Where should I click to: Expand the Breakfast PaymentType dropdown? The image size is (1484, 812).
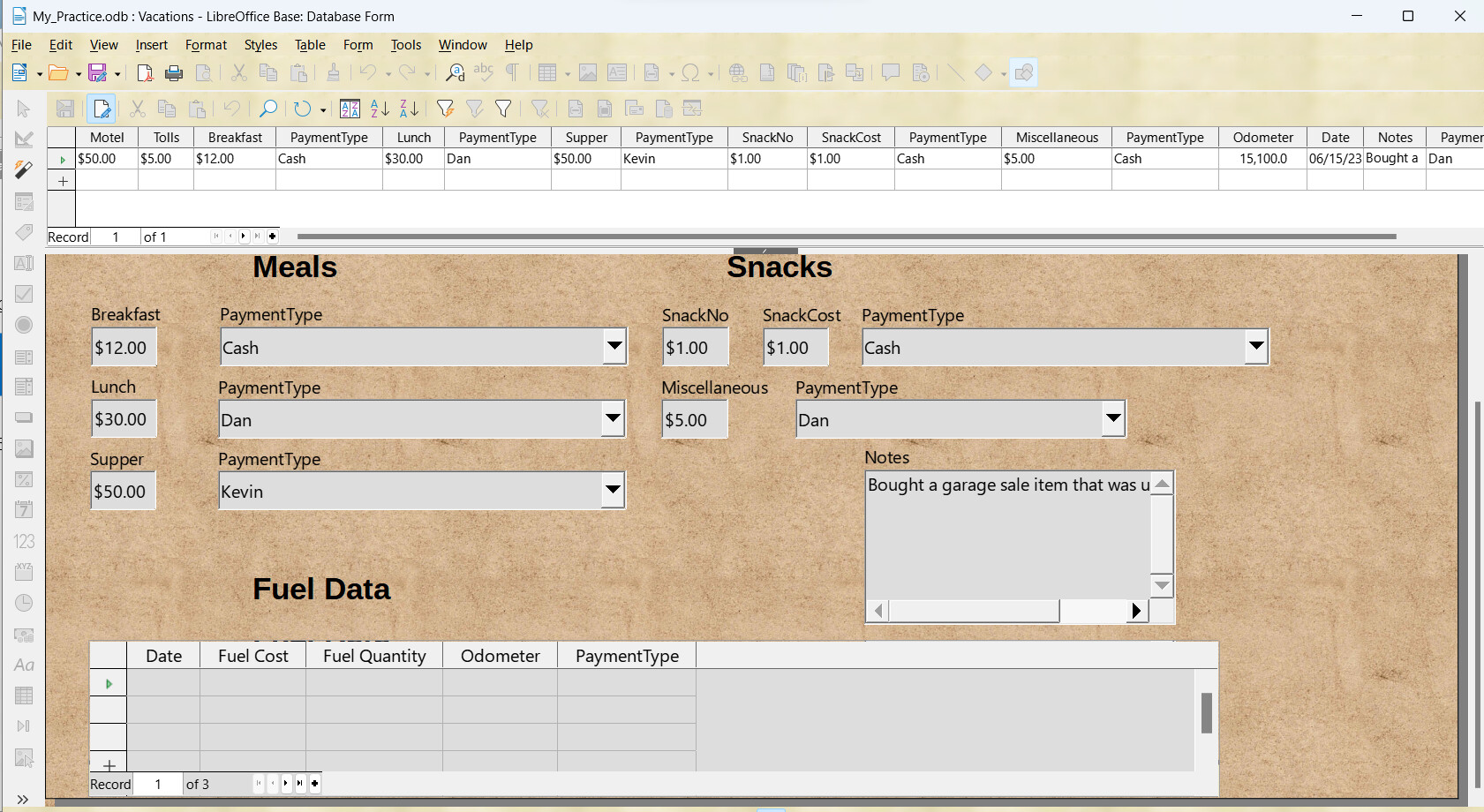tap(614, 347)
